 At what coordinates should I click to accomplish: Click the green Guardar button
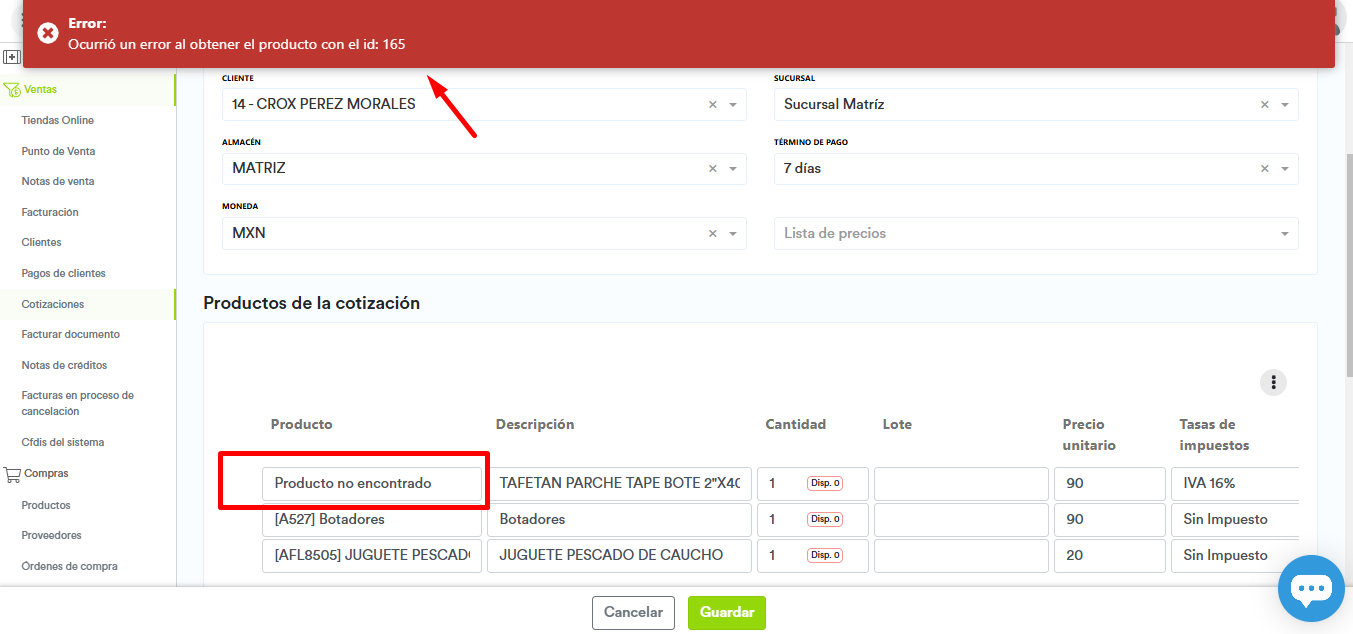pos(726,612)
